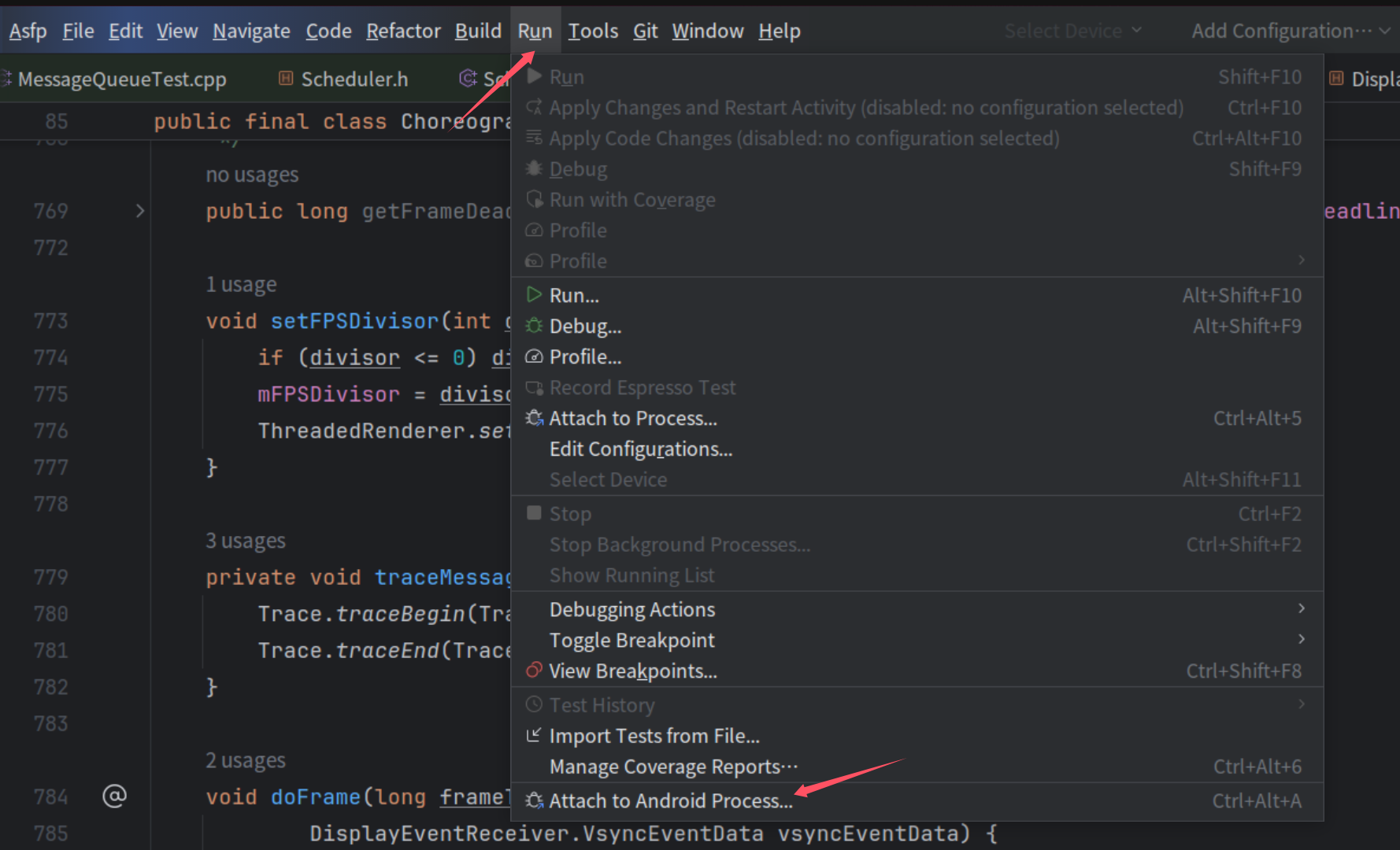Expand the Debugging Actions submenu arrow

[1301, 608]
